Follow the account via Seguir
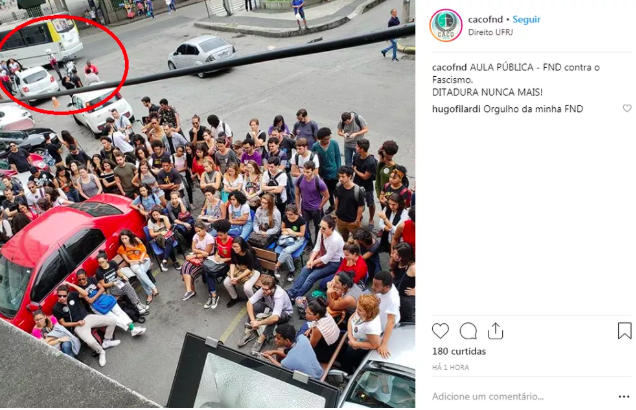 526,19
